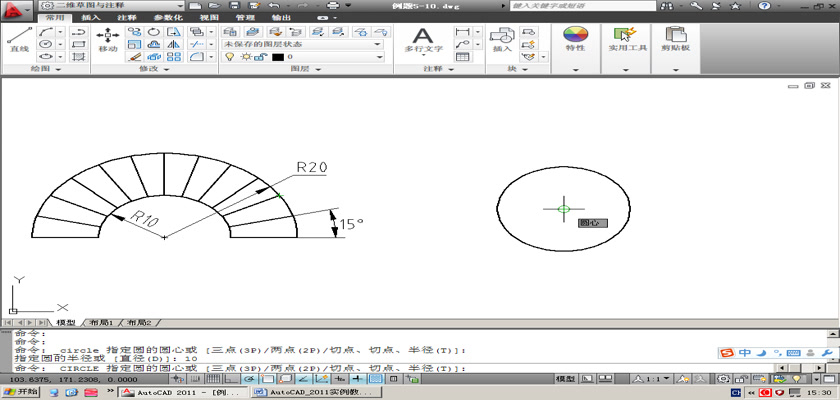The height and width of the screenshot is (400, 840).
Task: Insert a Table from annotation panel
Action: click(x=462, y=57)
